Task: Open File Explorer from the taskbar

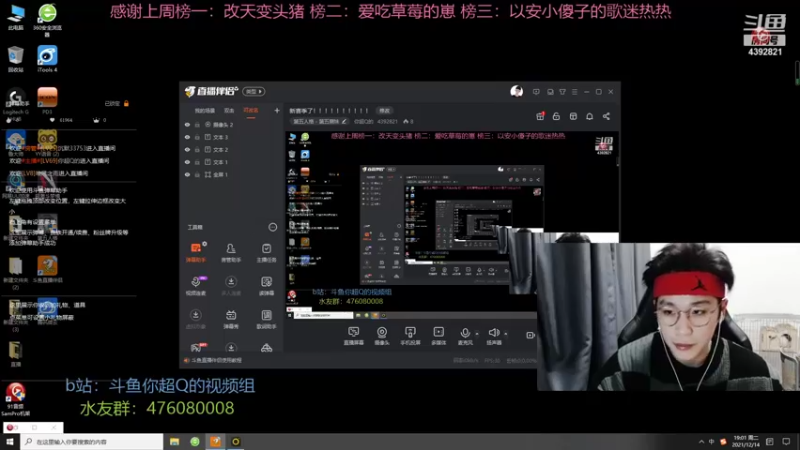Action: click(x=174, y=441)
